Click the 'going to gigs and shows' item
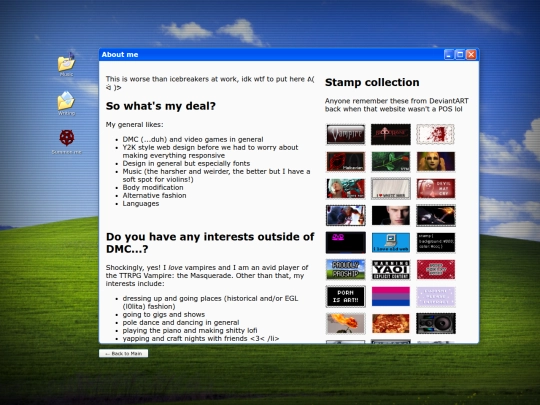This screenshot has height=405, width=540. click(x=164, y=314)
